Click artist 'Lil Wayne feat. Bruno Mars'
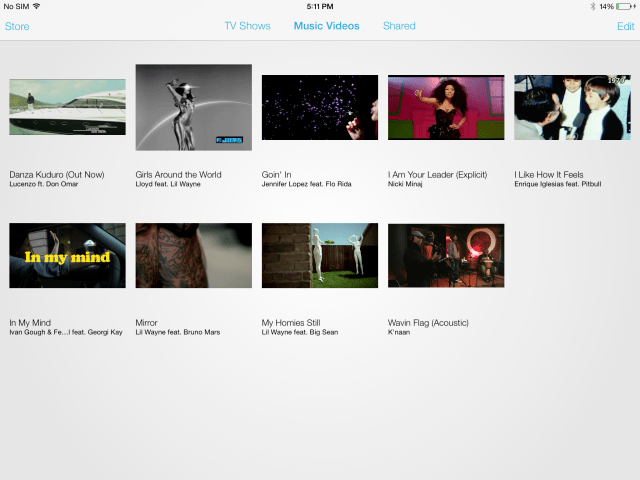Viewport: 640px width, 480px height. (178, 332)
